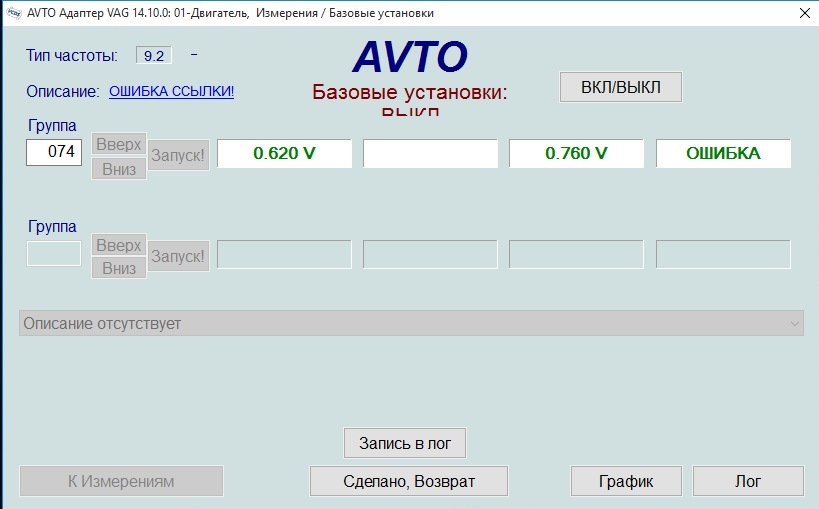Click the empty second group number field
Screen dimensions: 819x509
tap(54, 253)
